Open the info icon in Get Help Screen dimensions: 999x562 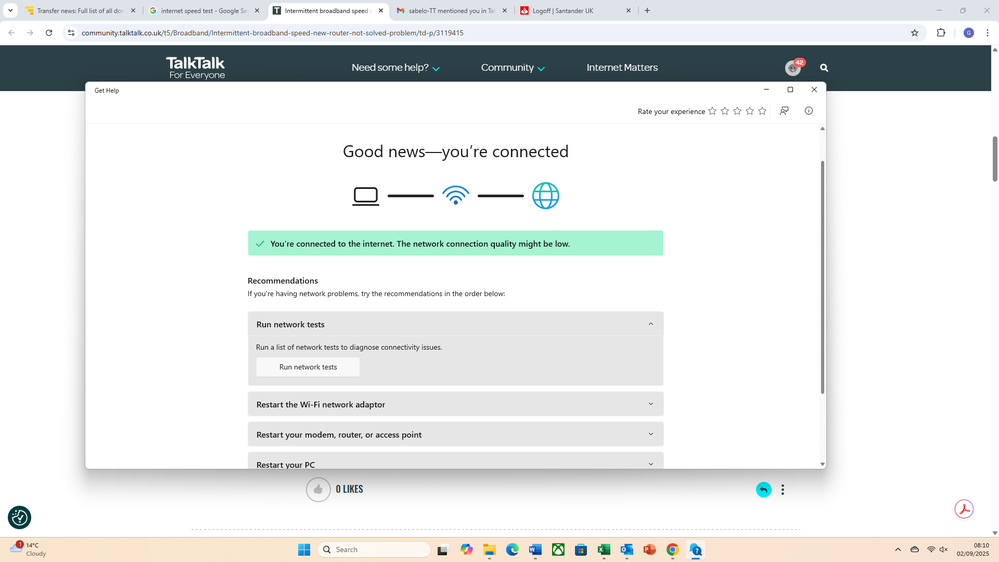click(x=809, y=111)
